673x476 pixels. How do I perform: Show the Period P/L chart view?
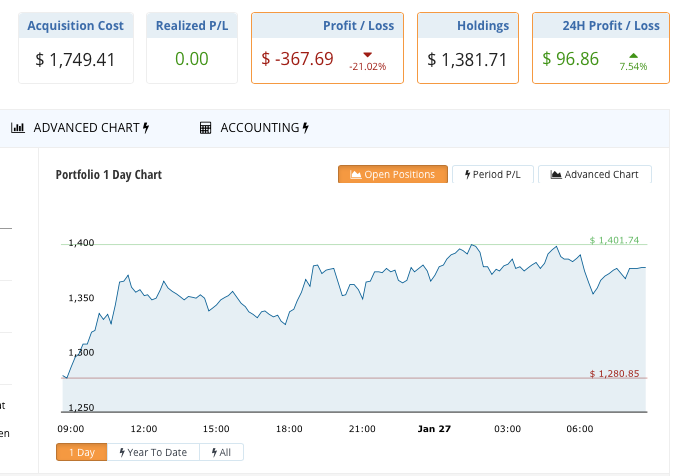pyautogui.click(x=494, y=175)
